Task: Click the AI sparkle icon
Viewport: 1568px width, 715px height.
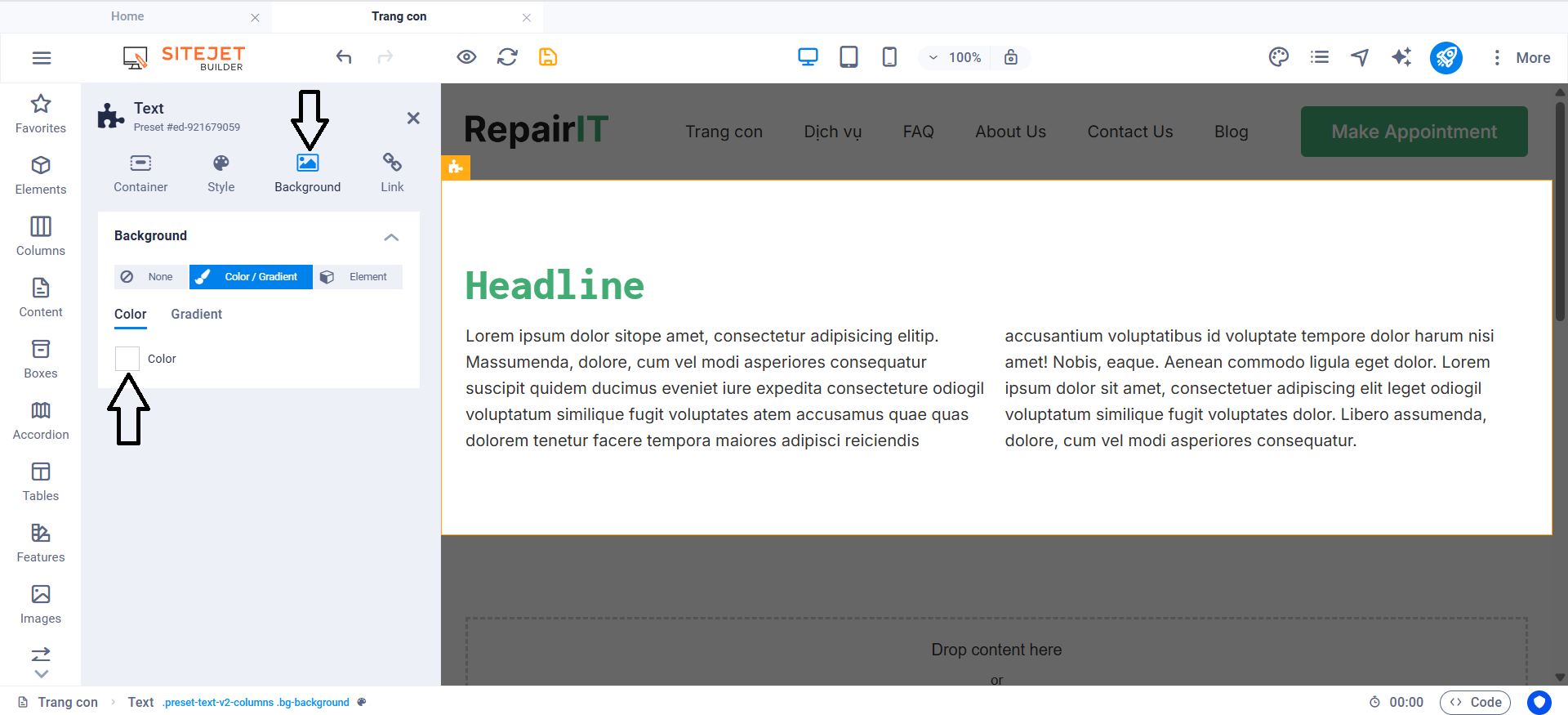Action: [1401, 57]
